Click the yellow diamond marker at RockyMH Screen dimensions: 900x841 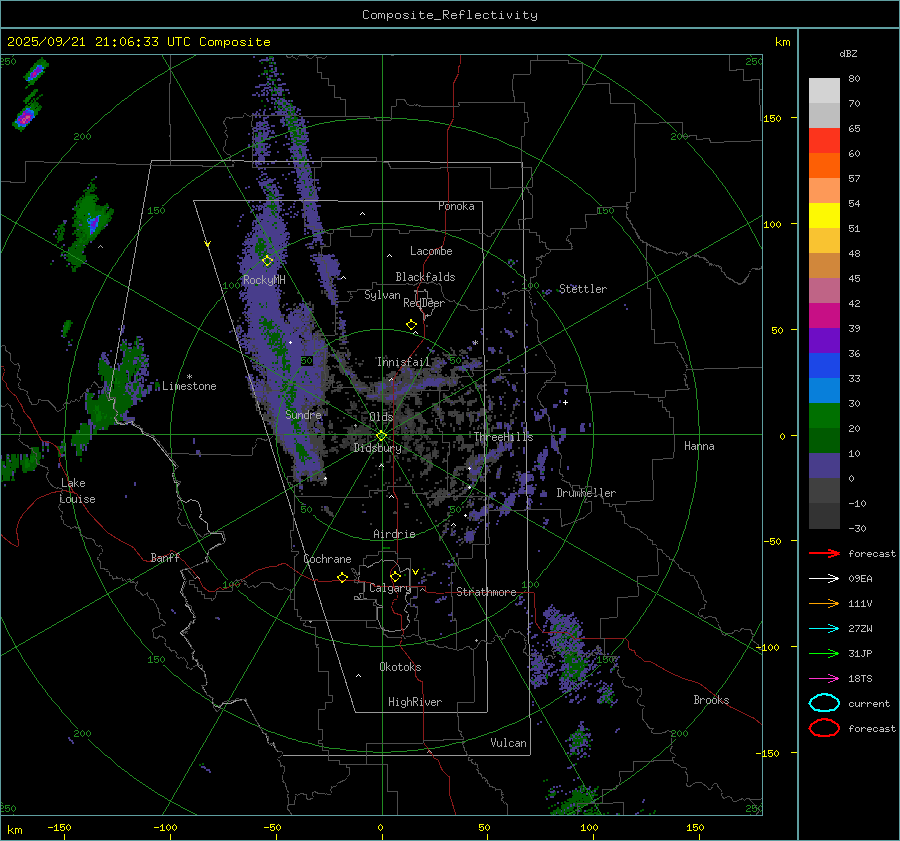pyautogui.click(x=267, y=260)
